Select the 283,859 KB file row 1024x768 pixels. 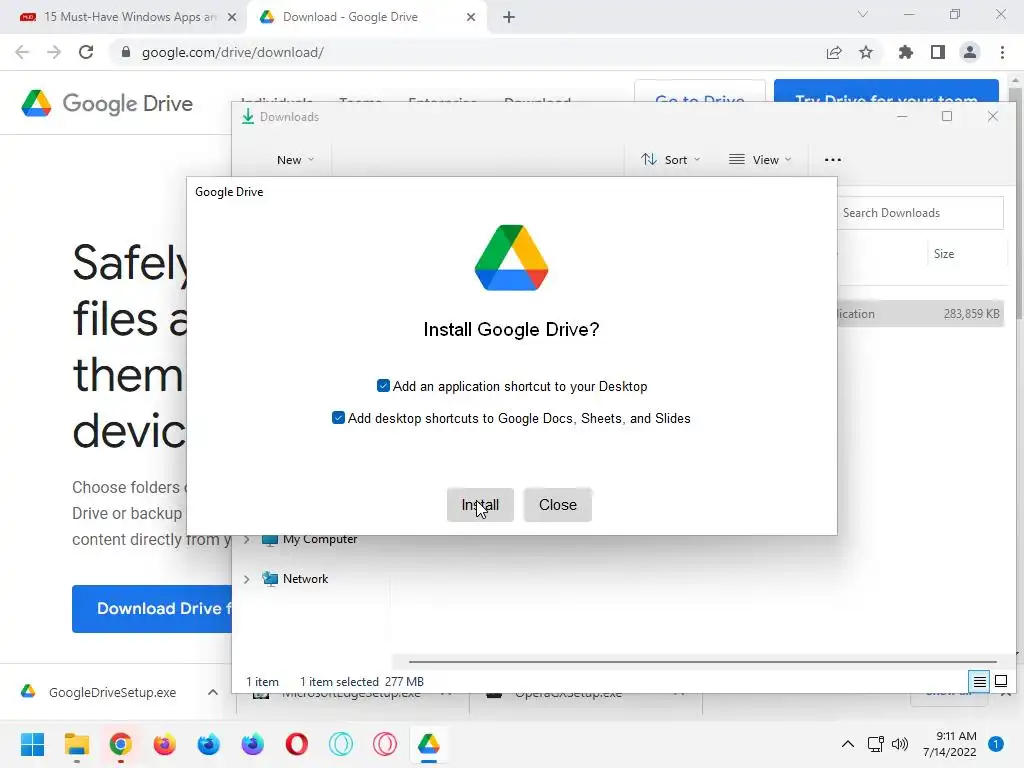(x=920, y=313)
